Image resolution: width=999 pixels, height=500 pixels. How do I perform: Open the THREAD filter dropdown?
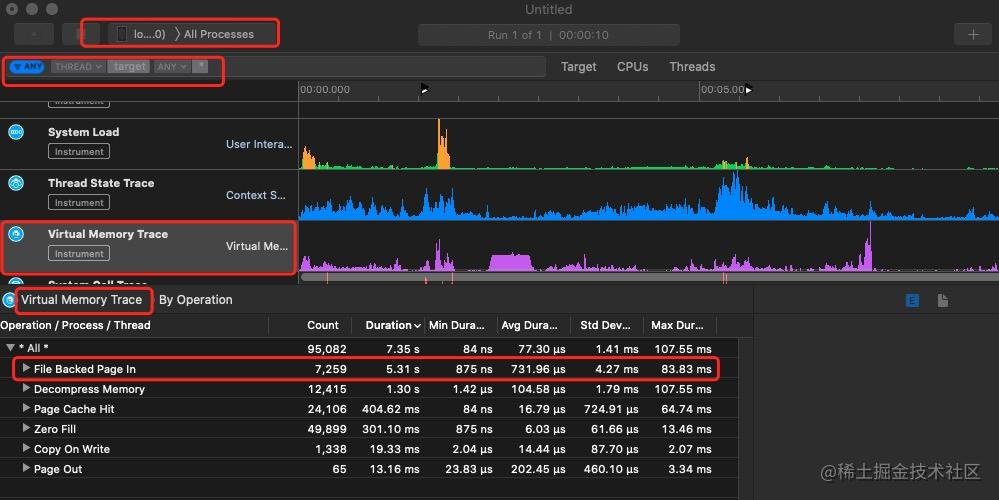[x=78, y=66]
